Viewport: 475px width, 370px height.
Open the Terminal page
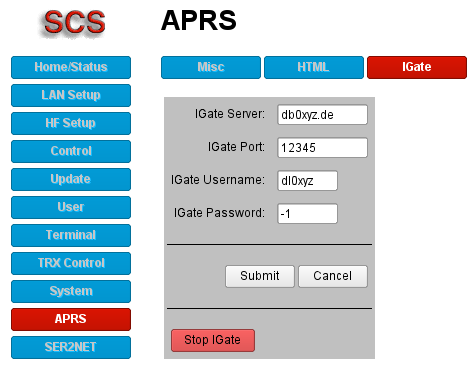71,235
